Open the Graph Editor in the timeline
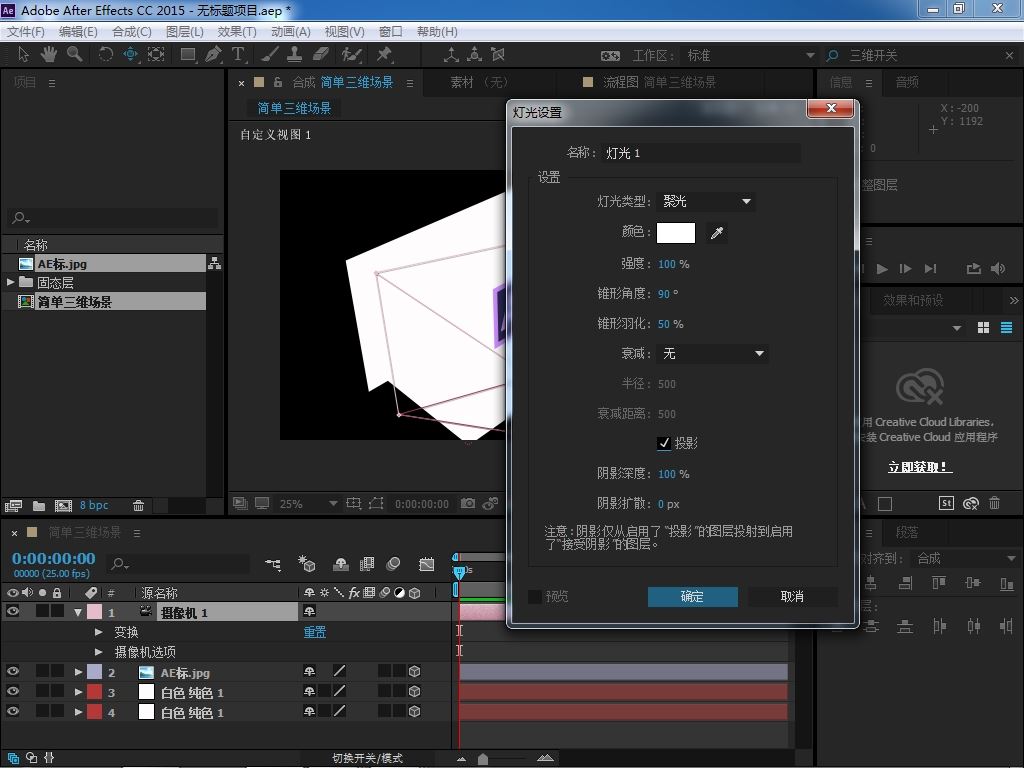Viewport: 1024px width, 768px height. (x=426, y=564)
